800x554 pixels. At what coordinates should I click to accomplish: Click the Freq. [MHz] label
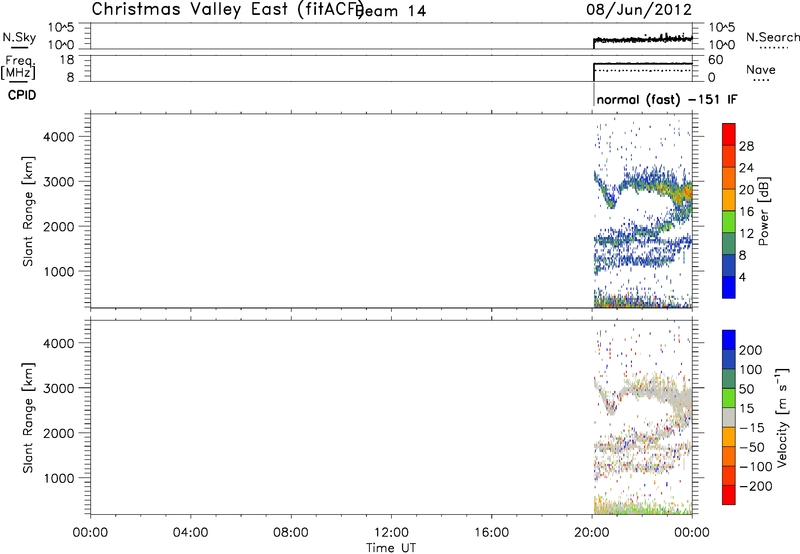(x=18, y=67)
